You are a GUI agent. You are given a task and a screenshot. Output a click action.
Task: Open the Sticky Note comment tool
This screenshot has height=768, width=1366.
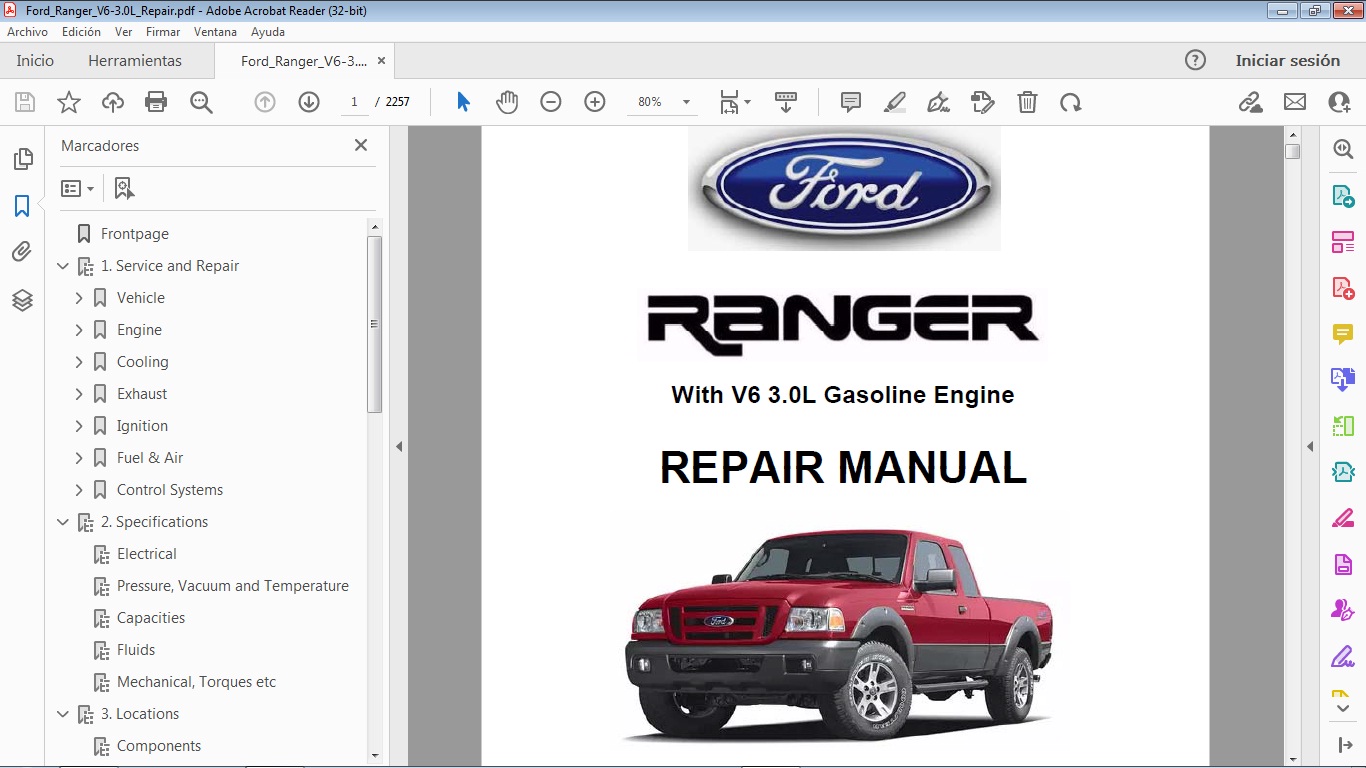[849, 101]
